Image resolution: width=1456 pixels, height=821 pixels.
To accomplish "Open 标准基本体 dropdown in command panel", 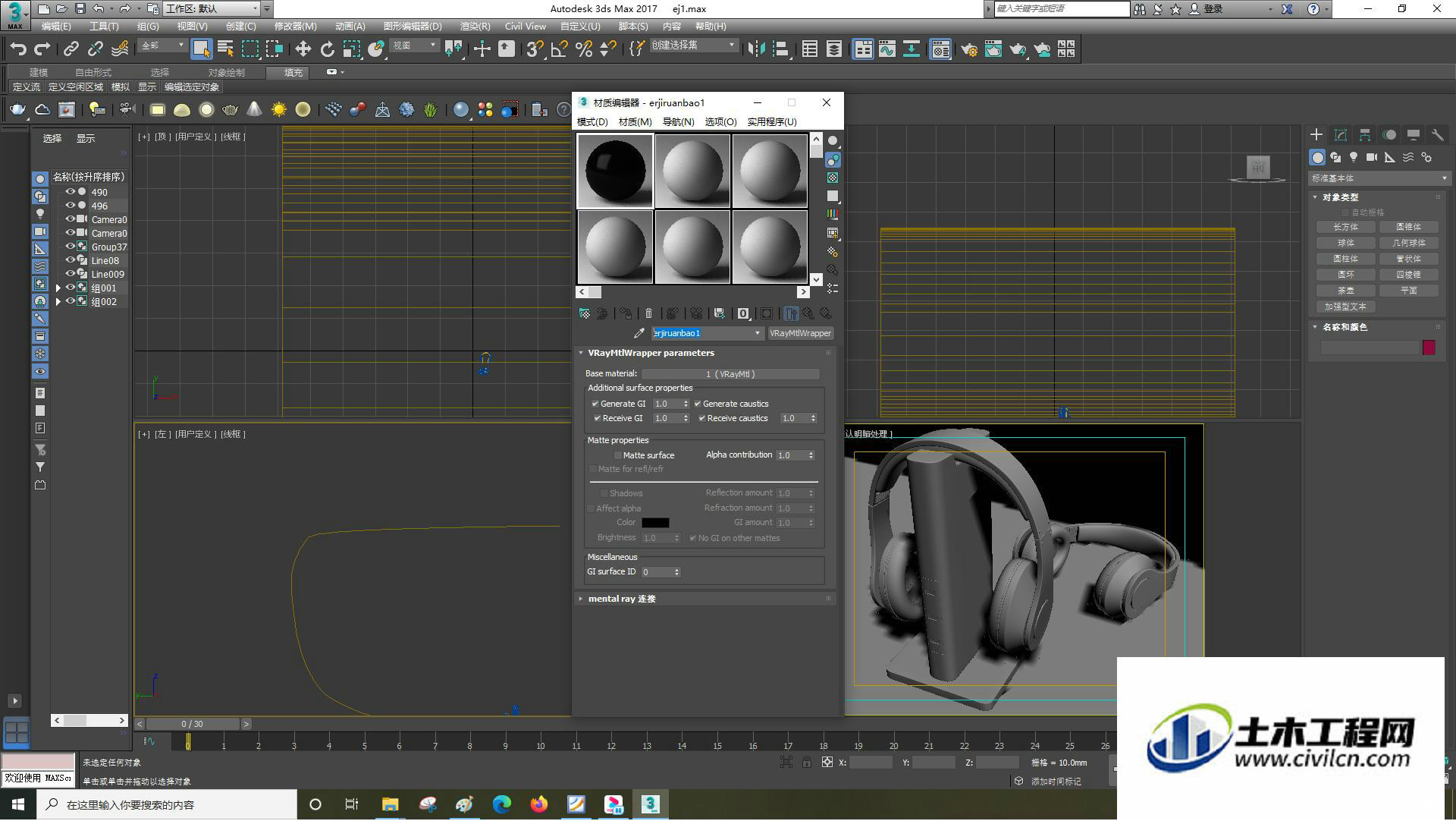I will pos(1379,178).
